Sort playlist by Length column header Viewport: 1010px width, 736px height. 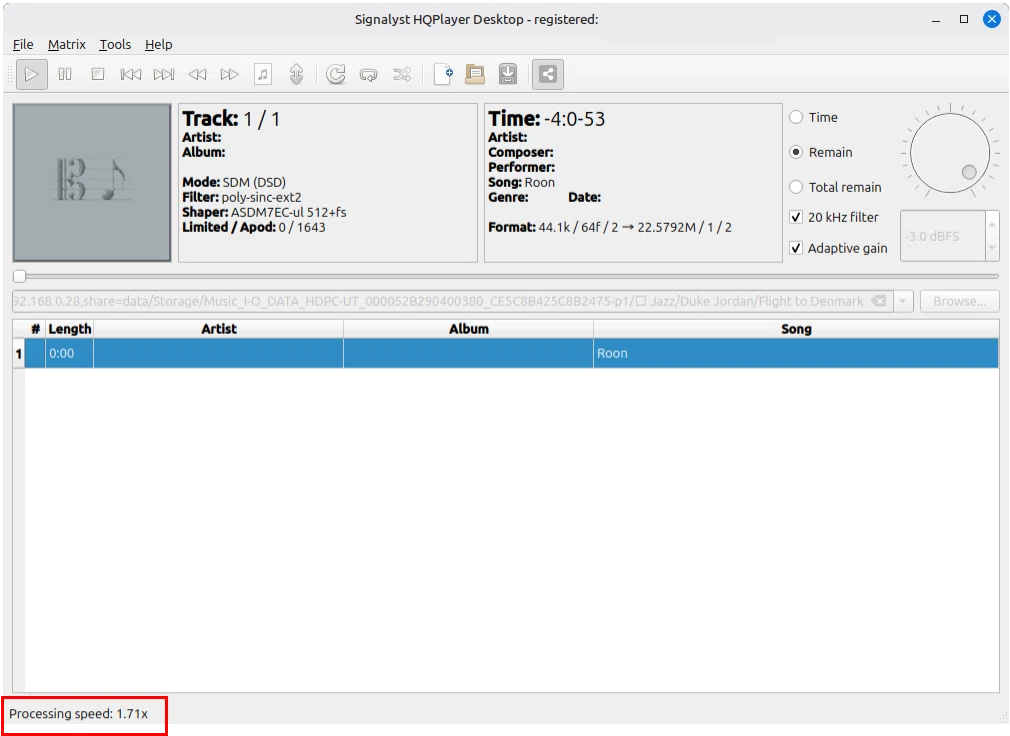coord(70,329)
